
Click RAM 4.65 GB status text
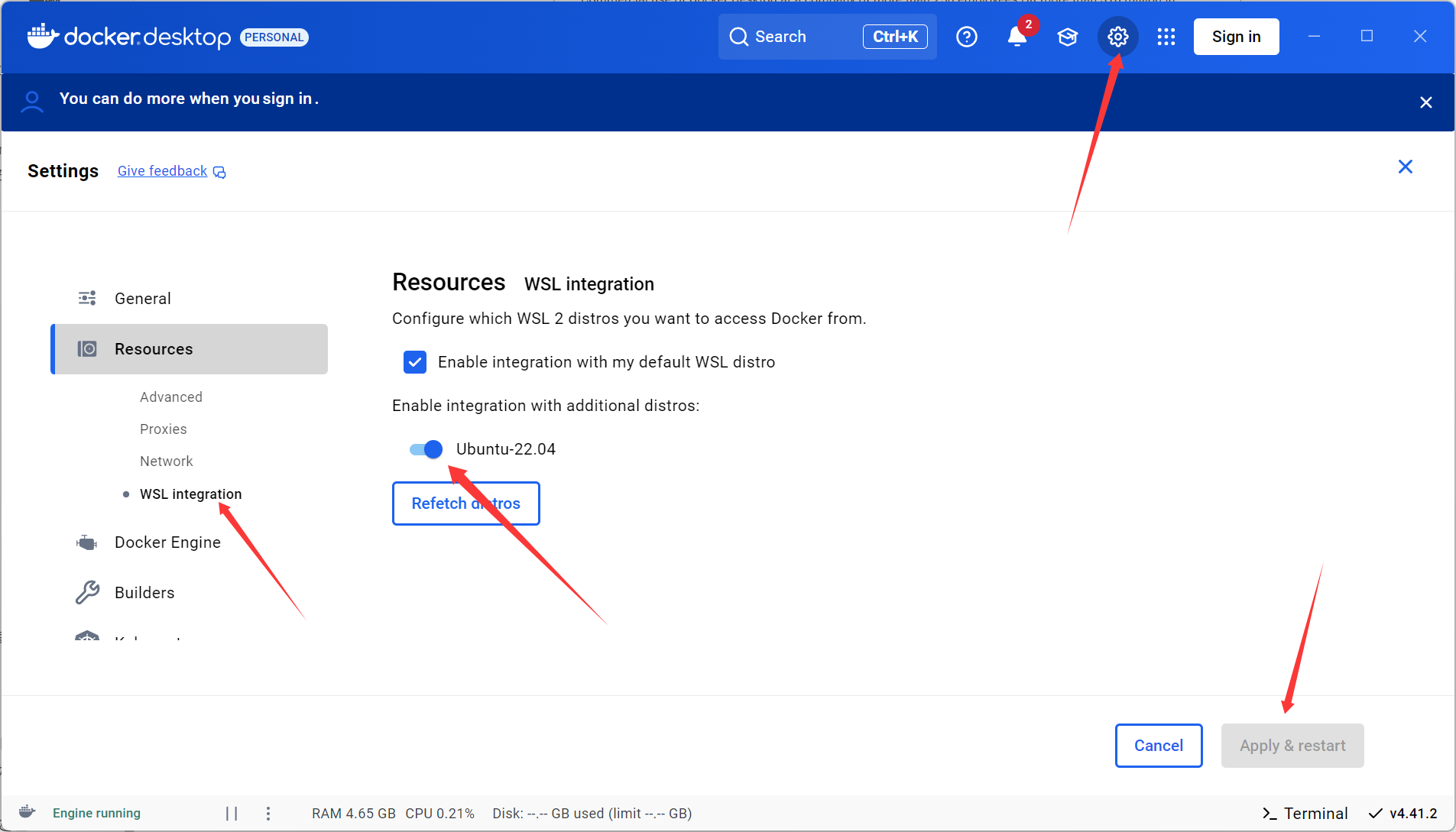[354, 814]
